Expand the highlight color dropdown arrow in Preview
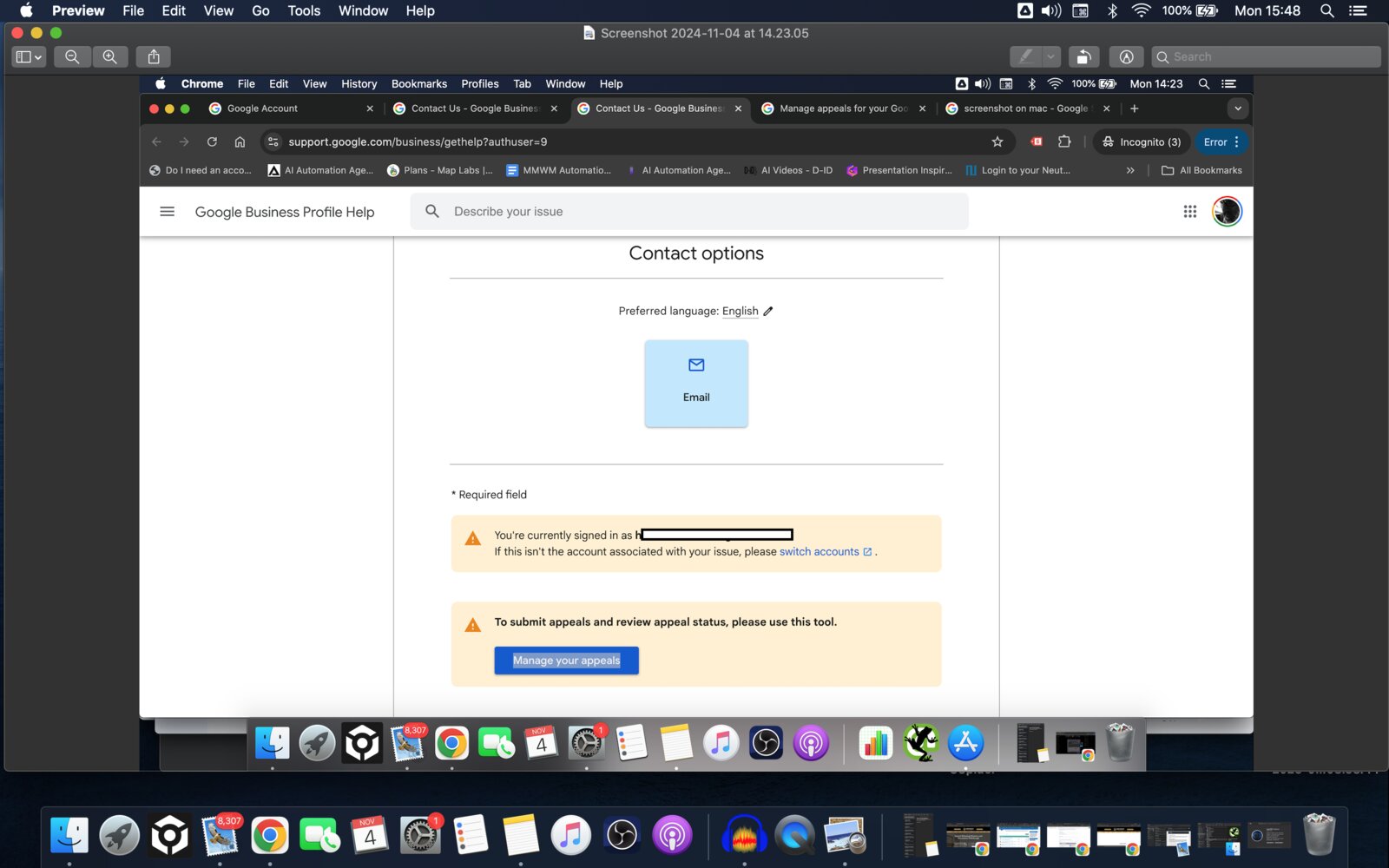 click(x=1051, y=56)
